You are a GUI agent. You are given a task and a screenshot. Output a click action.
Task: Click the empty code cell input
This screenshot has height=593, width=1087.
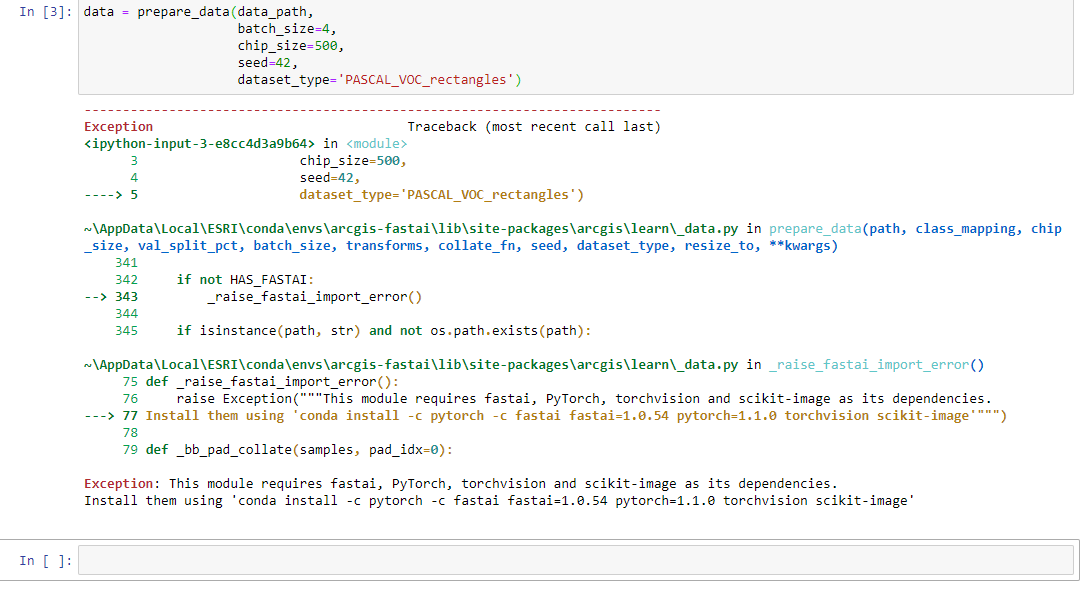575,560
